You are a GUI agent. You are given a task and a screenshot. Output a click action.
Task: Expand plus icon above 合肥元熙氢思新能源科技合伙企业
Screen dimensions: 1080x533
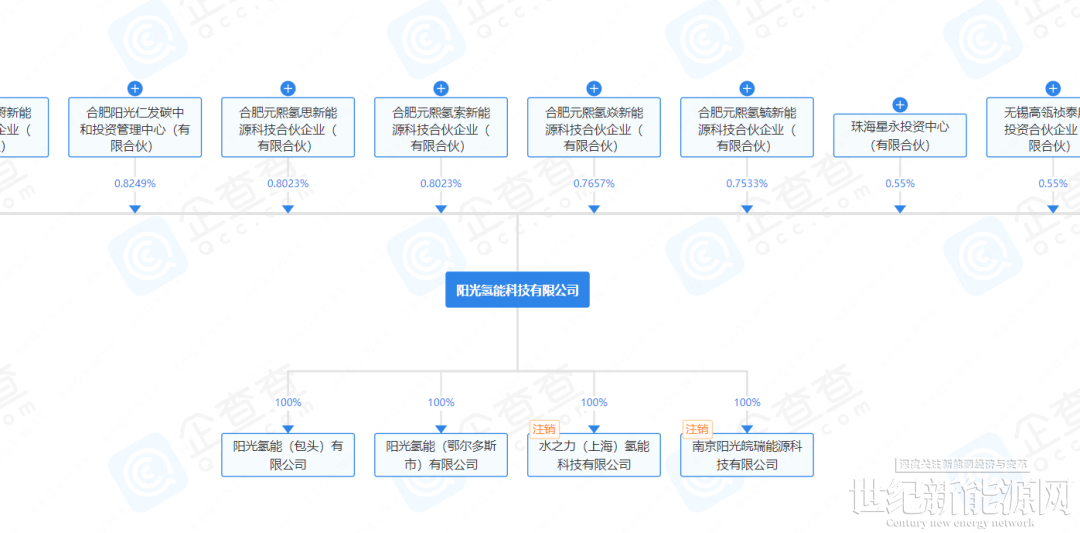coord(288,88)
